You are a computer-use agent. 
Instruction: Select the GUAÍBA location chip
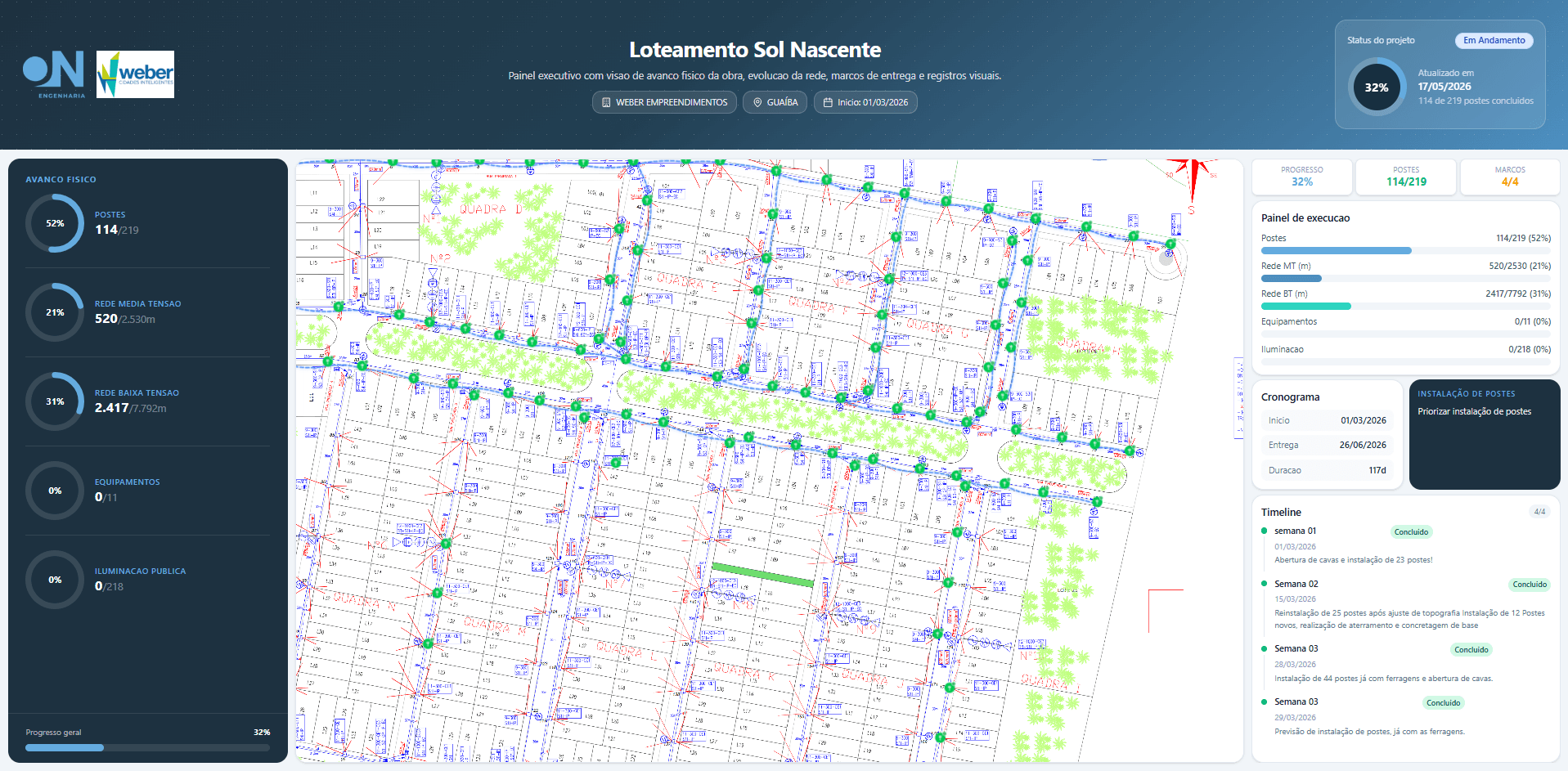(x=775, y=102)
